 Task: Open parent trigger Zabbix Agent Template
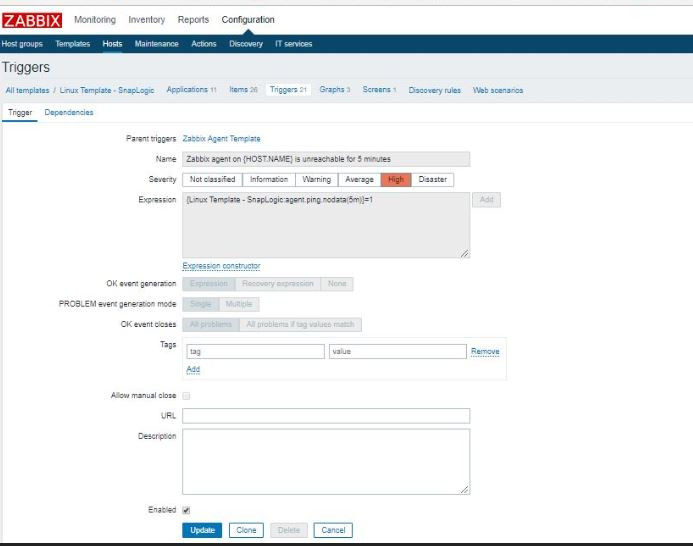221,139
